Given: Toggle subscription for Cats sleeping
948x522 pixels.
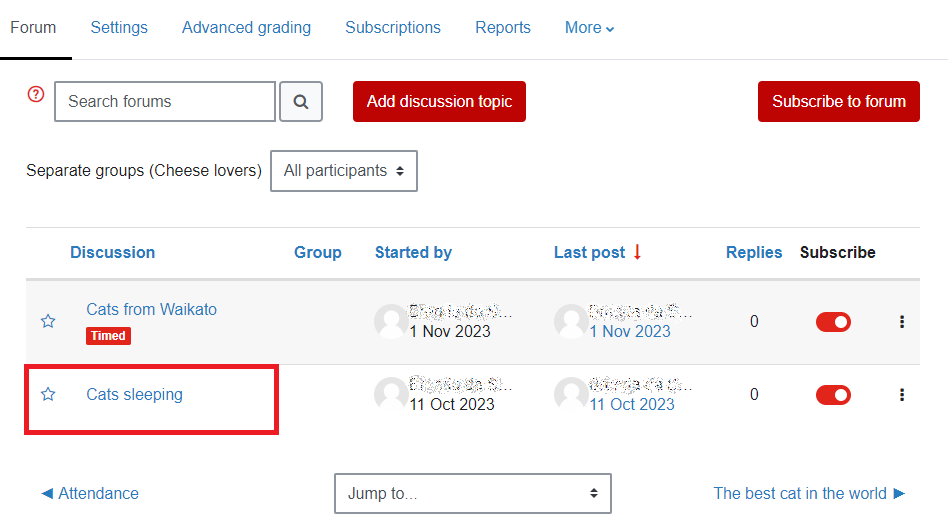Looking at the screenshot, I should point(833,395).
